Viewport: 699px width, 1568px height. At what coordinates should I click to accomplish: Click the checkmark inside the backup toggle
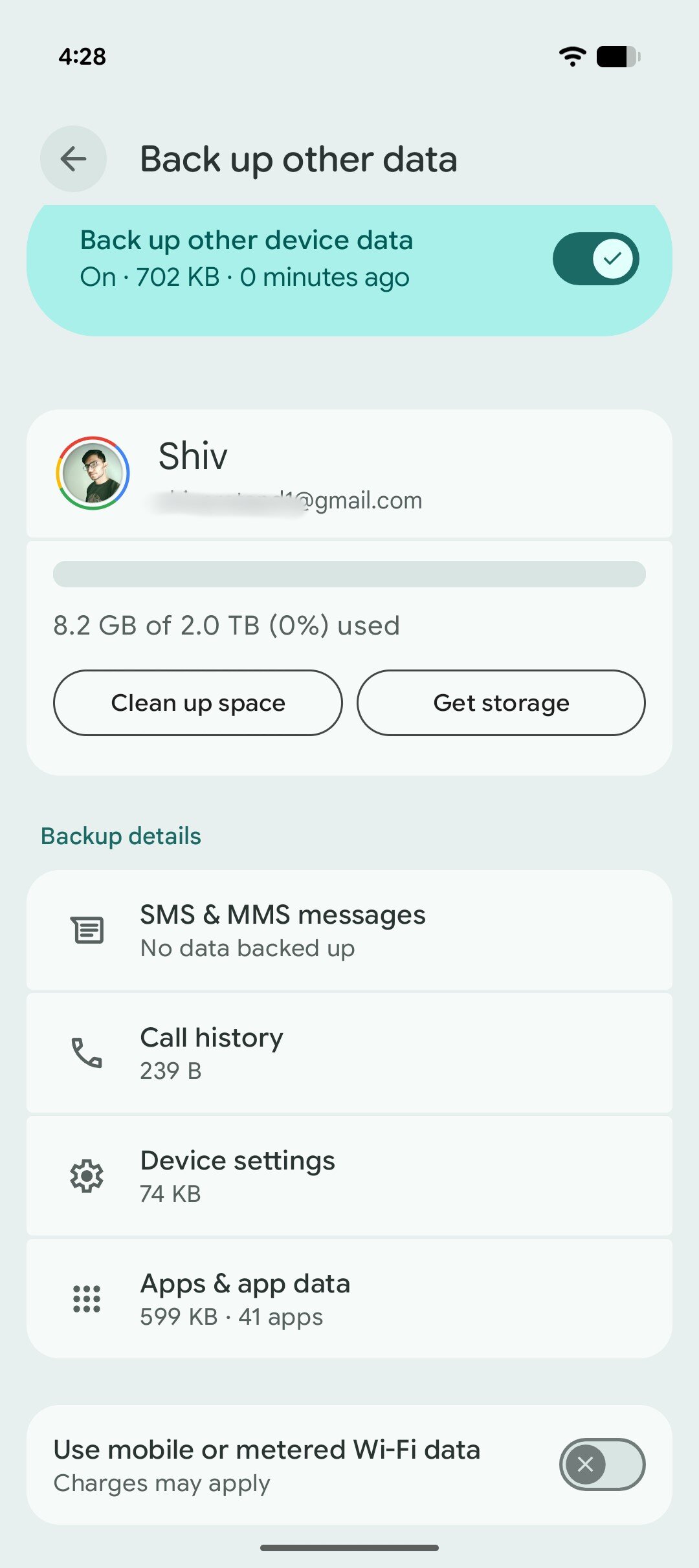tap(614, 258)
